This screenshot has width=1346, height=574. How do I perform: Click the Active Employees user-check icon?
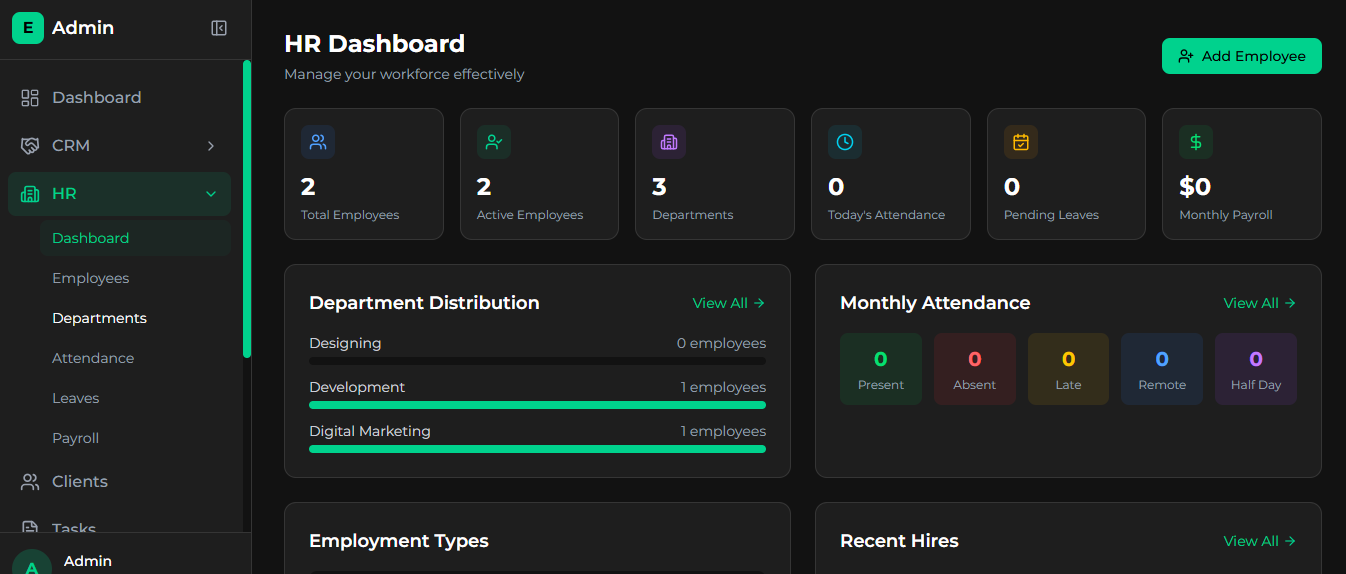click(493, 142)
